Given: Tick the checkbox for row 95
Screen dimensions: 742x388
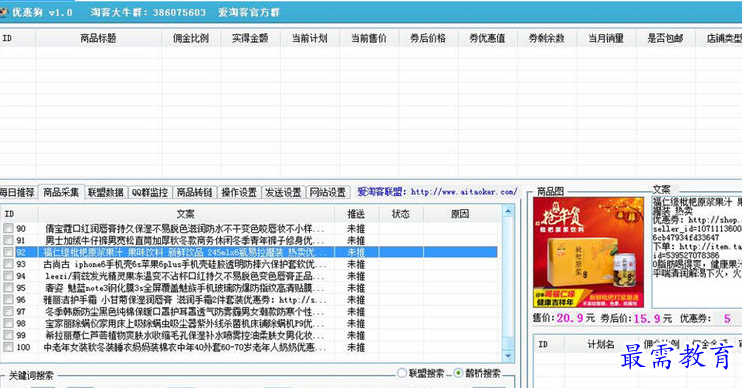Looking at the screenshot, I should tap(8, 287).
